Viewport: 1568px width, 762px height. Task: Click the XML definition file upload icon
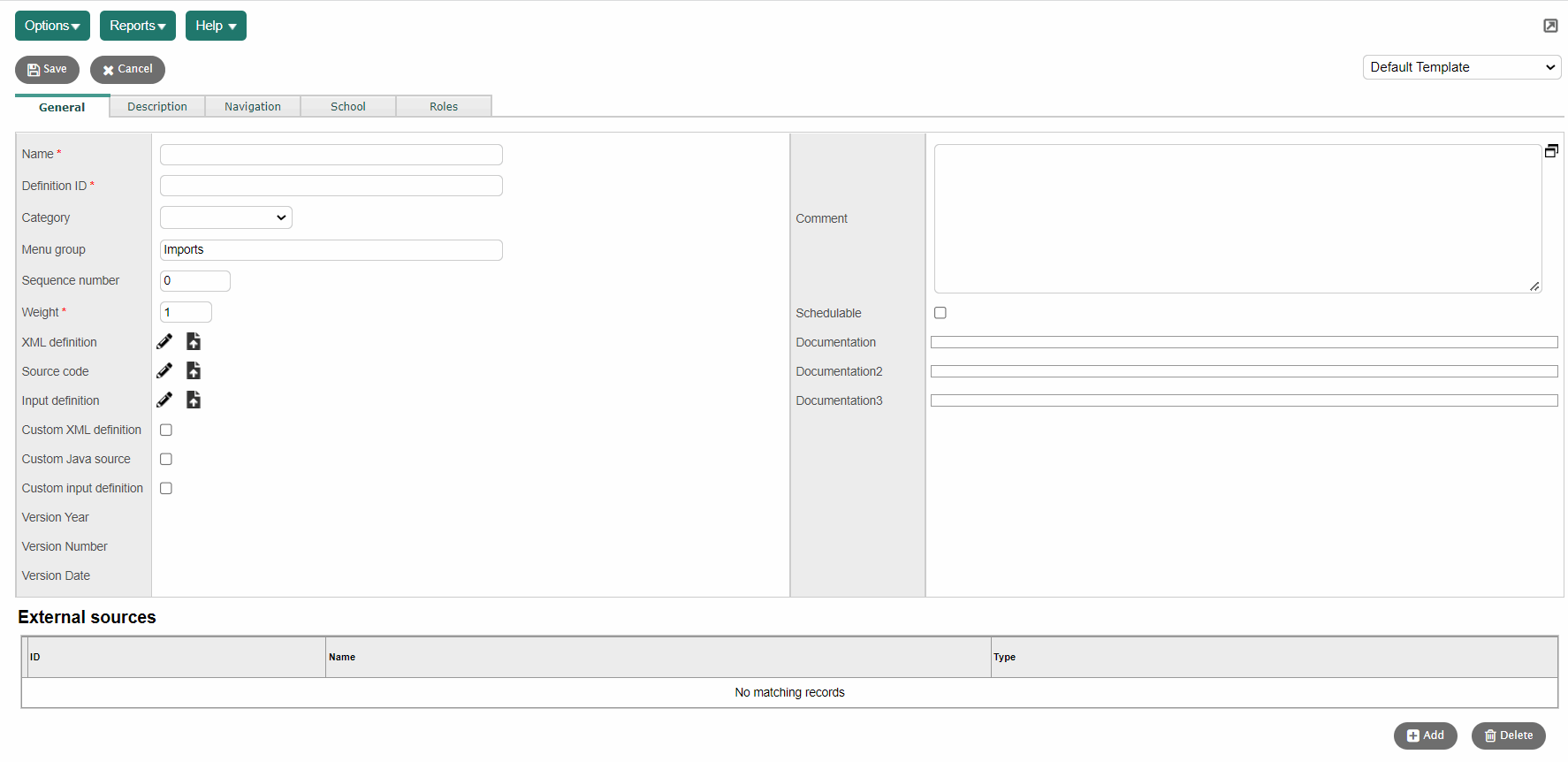[x=194, y=342]
